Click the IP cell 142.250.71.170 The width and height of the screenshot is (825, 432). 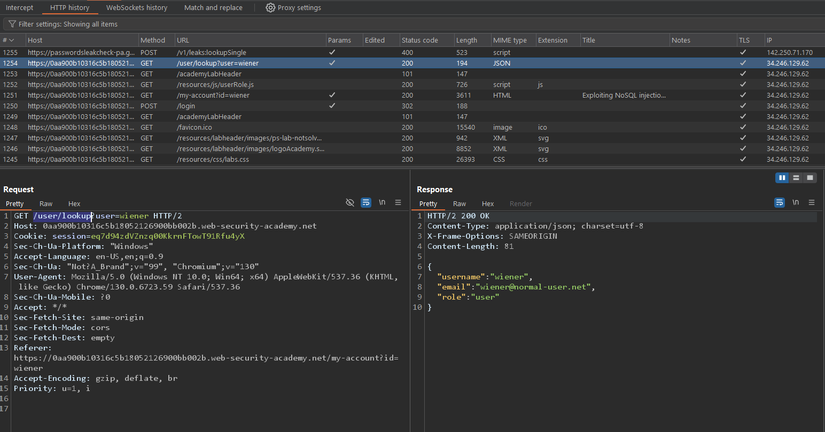pos(789,53)
